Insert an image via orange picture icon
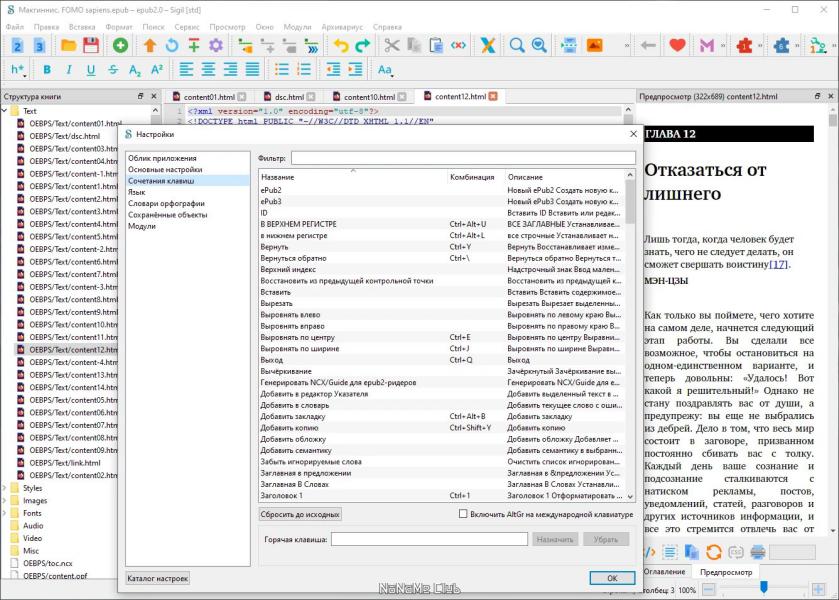839x600 pixels. (594, 45)
